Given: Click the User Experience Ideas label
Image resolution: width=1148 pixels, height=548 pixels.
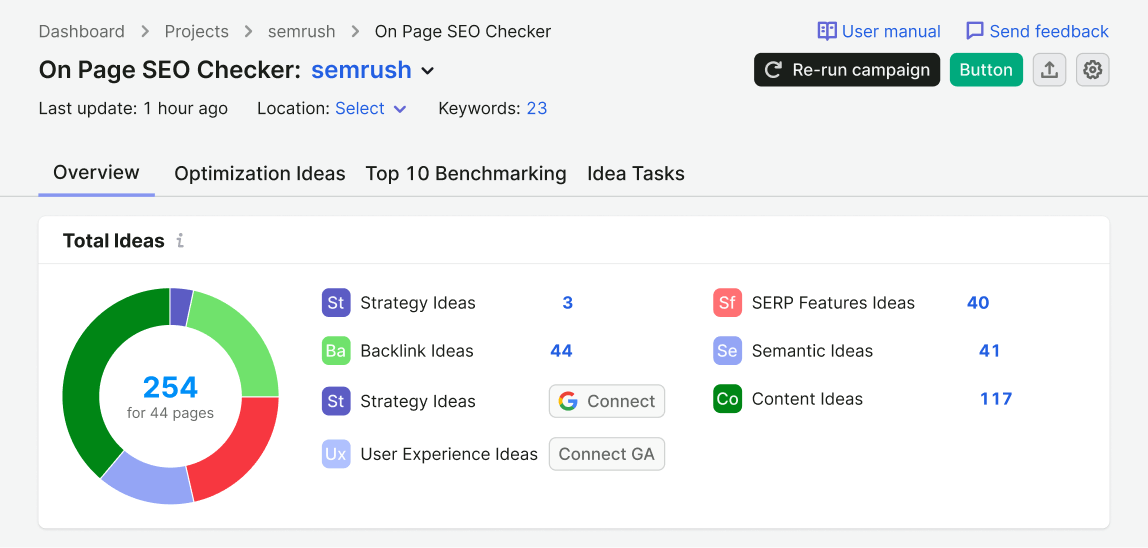Looking at the screenshot, I should tap(449, 454).
